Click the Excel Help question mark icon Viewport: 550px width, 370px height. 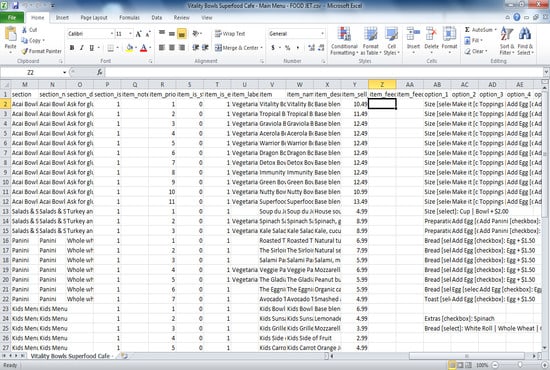click(x=517, y=17)
